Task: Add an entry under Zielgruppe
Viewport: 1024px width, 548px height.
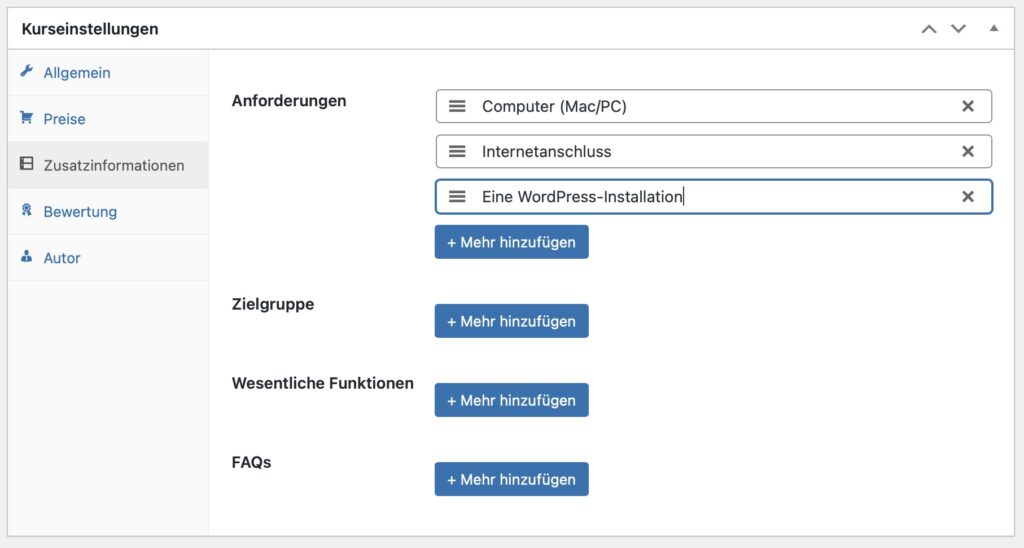Action: tap(511, 321)
